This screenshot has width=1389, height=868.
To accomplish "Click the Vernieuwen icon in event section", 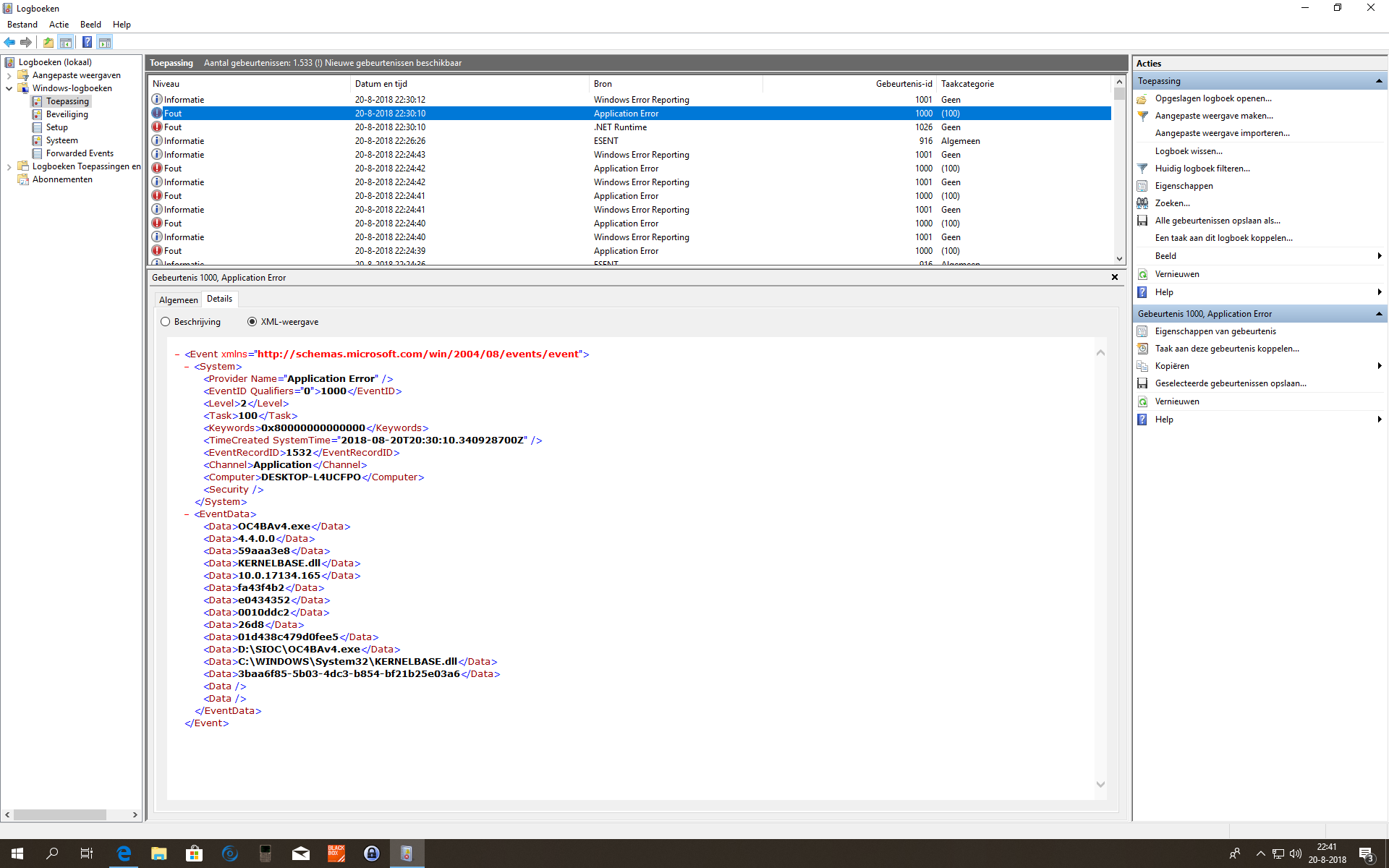I will tap(1142, 401).
